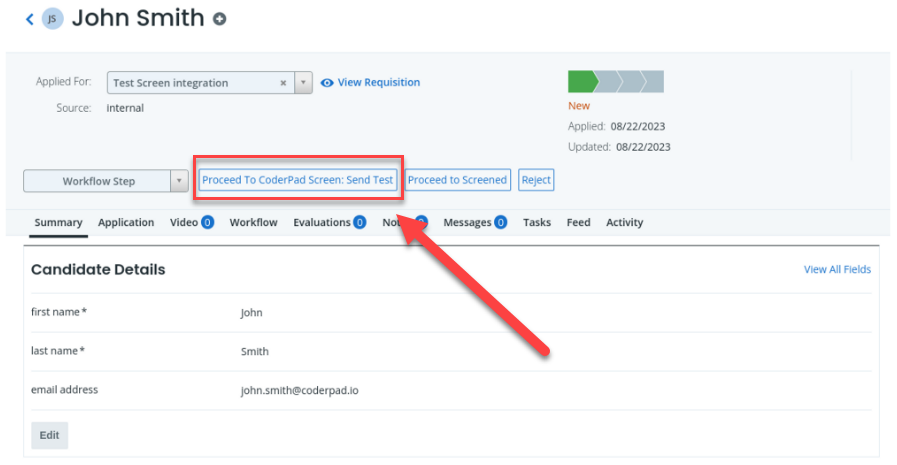Open the Feed tab
Viewport: 897px width, 465px height.
tap(578, 222)
